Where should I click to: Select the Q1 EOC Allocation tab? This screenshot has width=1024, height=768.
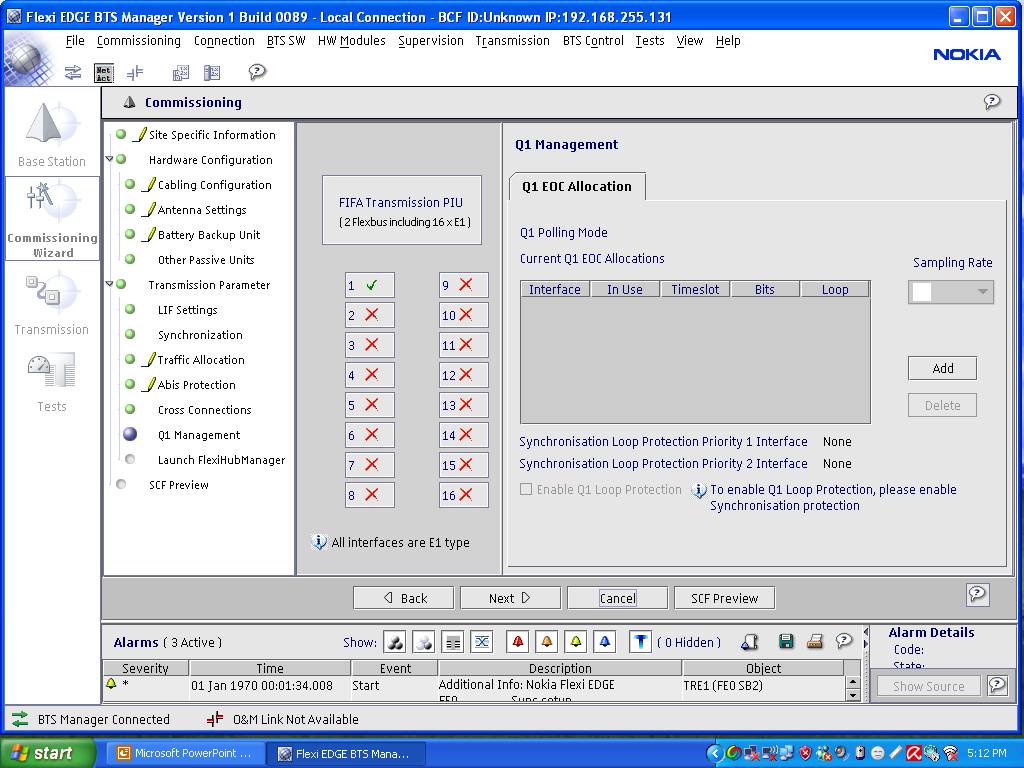click(577, 186)
